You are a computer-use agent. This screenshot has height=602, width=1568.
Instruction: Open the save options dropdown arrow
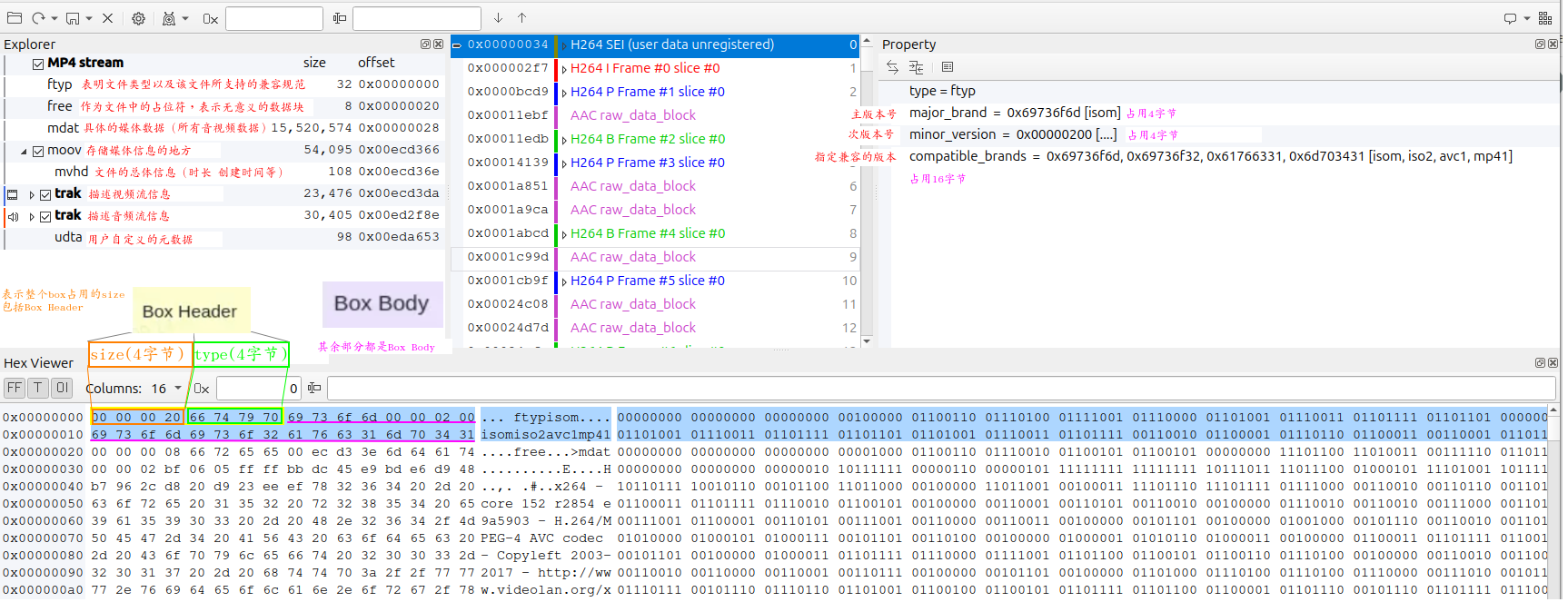pyautogui.click(x=89, y=18)
